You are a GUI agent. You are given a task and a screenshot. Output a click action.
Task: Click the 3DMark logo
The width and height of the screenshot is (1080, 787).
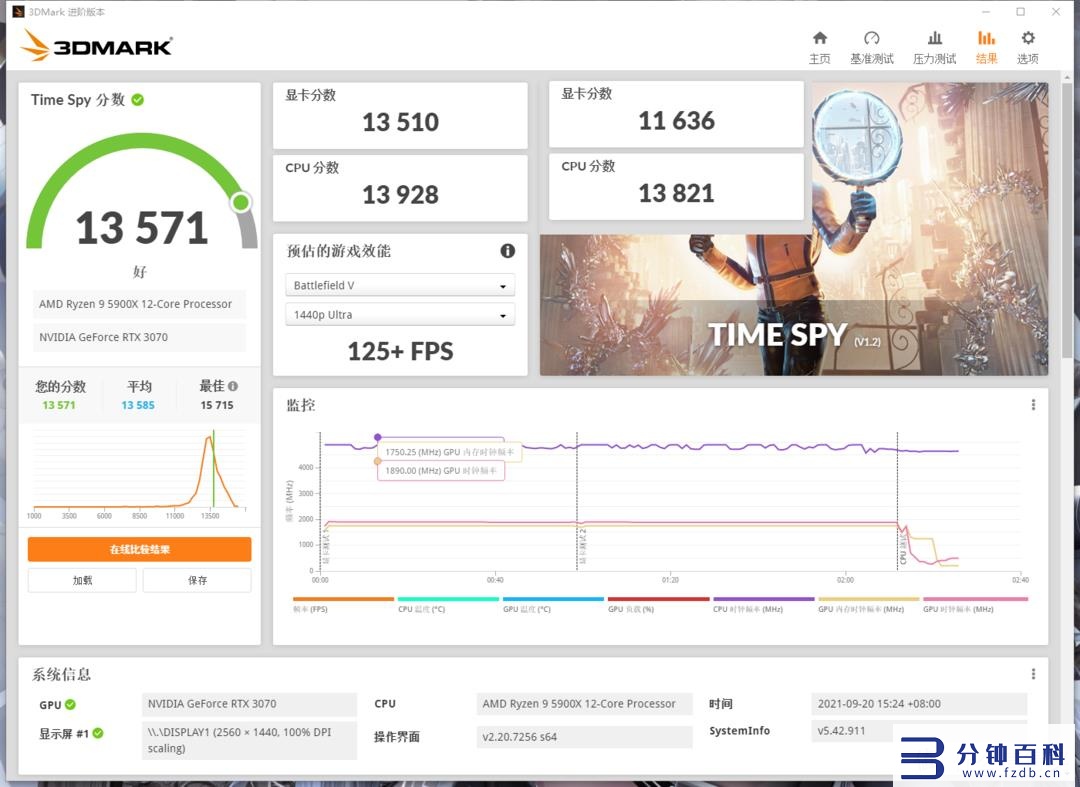tap(96, 45)
